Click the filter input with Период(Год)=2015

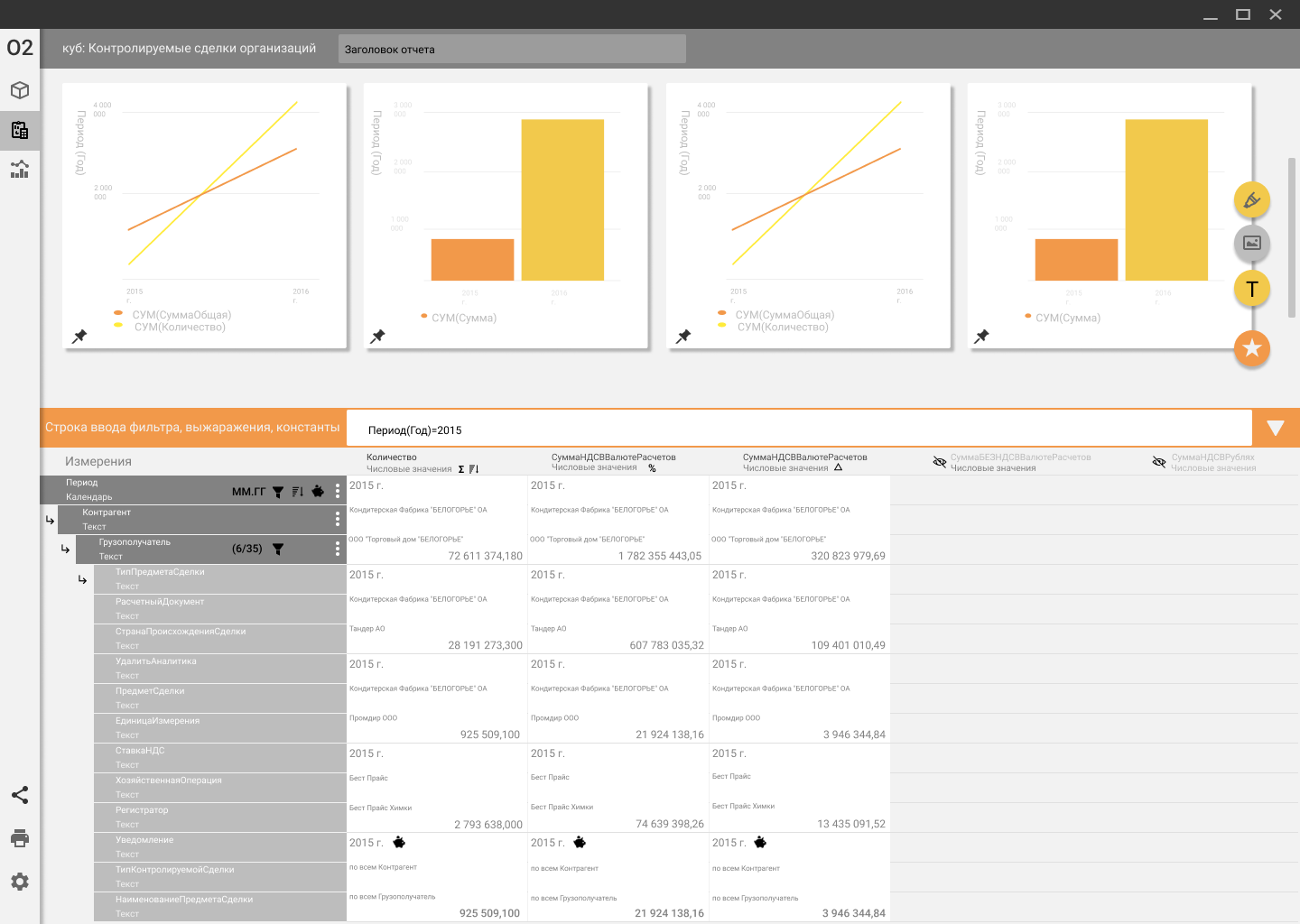pyautogui.click(x=799, y=429)
